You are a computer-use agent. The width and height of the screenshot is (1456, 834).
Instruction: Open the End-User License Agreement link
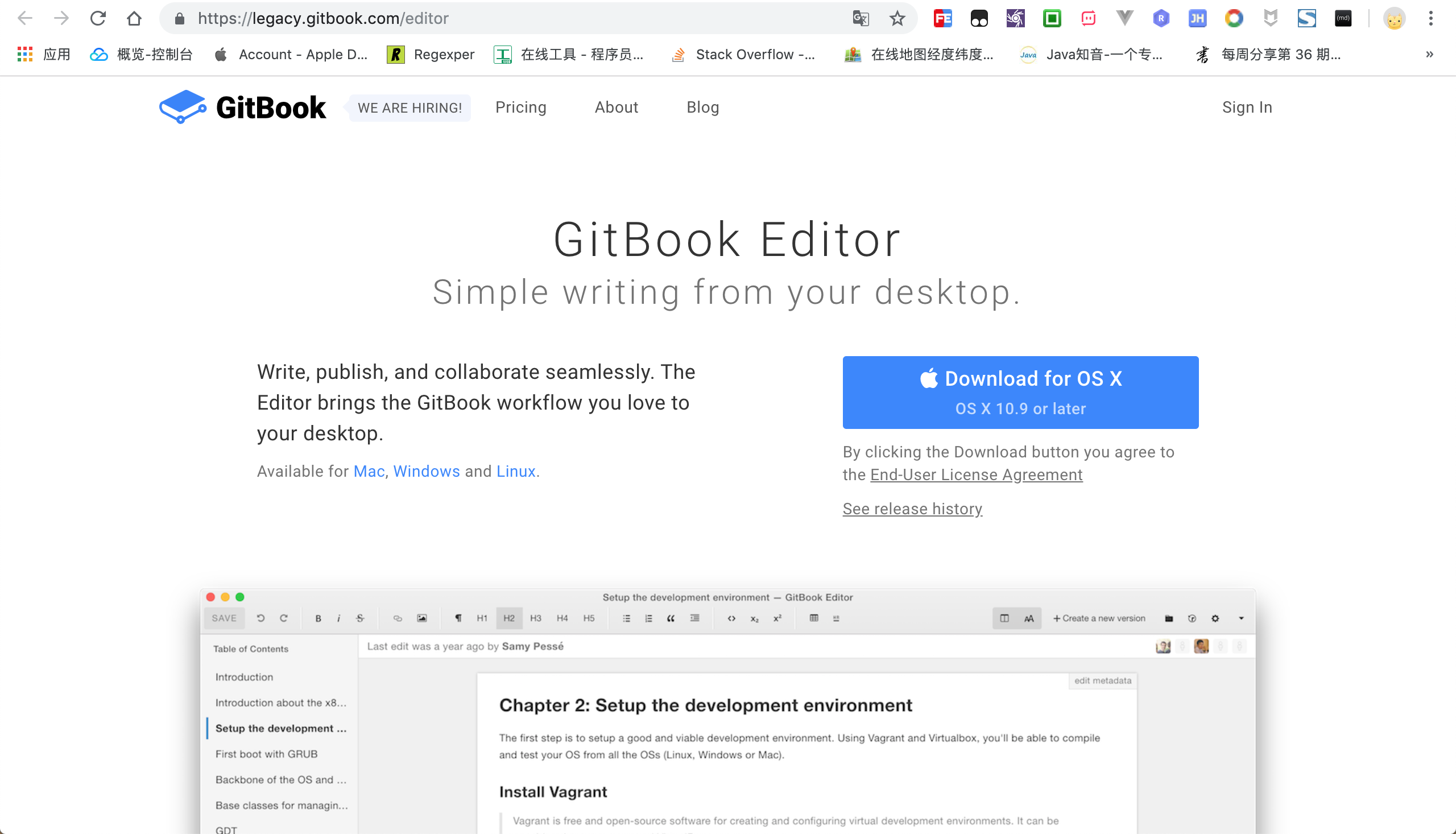[975, 475]
